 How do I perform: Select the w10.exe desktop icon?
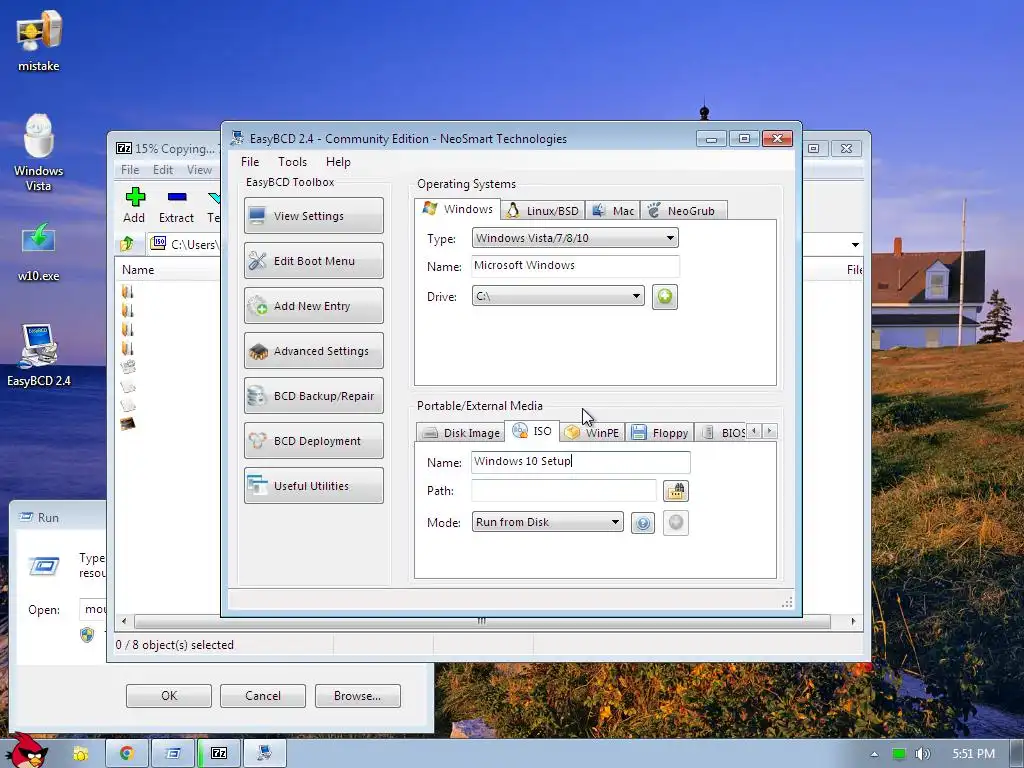[x=39, y=253]
